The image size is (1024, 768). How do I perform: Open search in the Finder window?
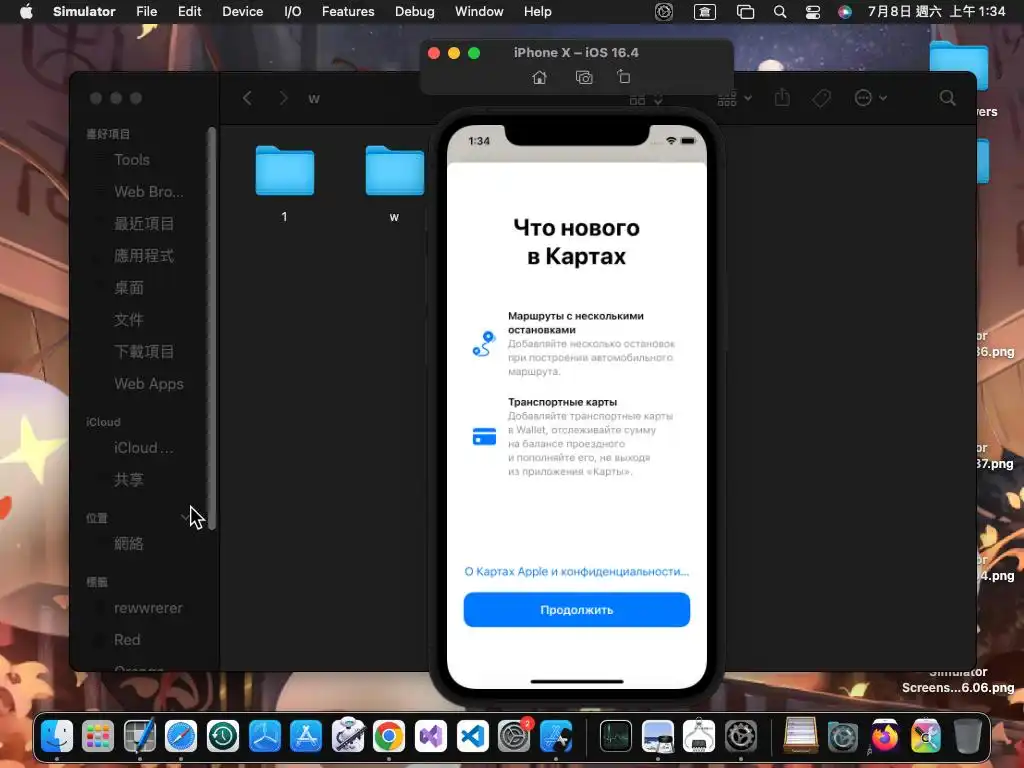pos(947,98)
